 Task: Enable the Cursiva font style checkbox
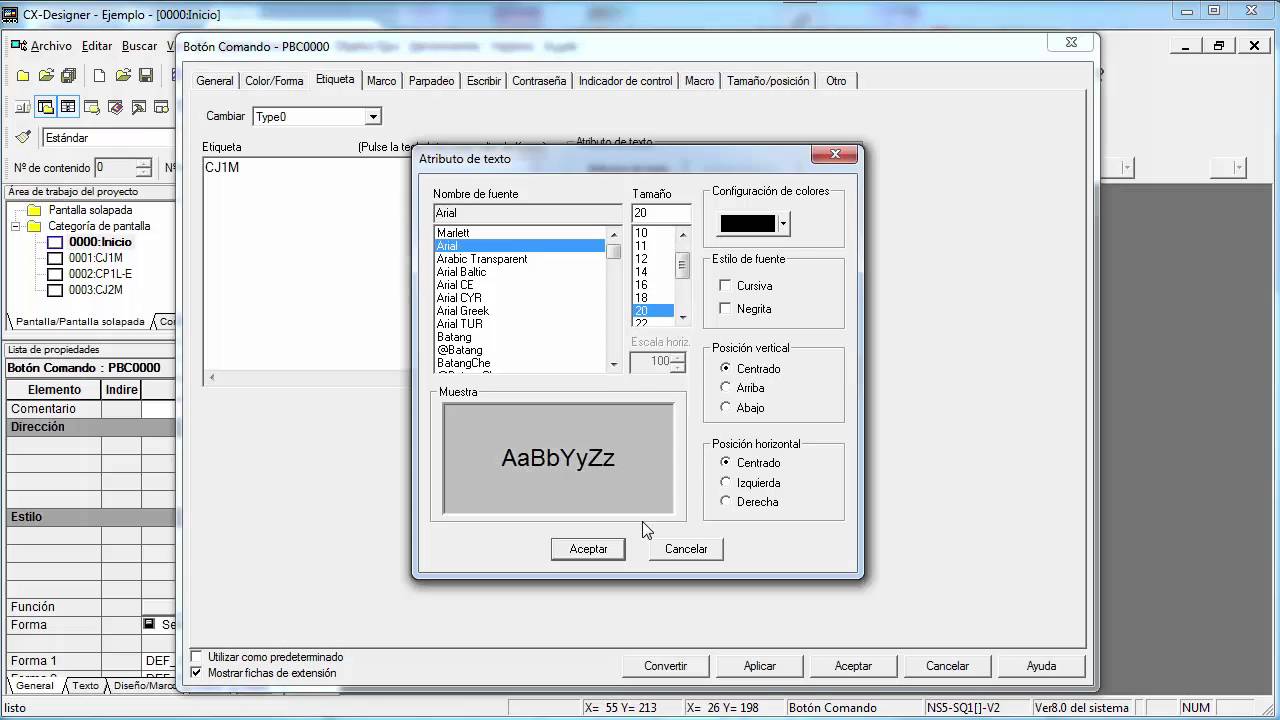click(x=726, y=286)
